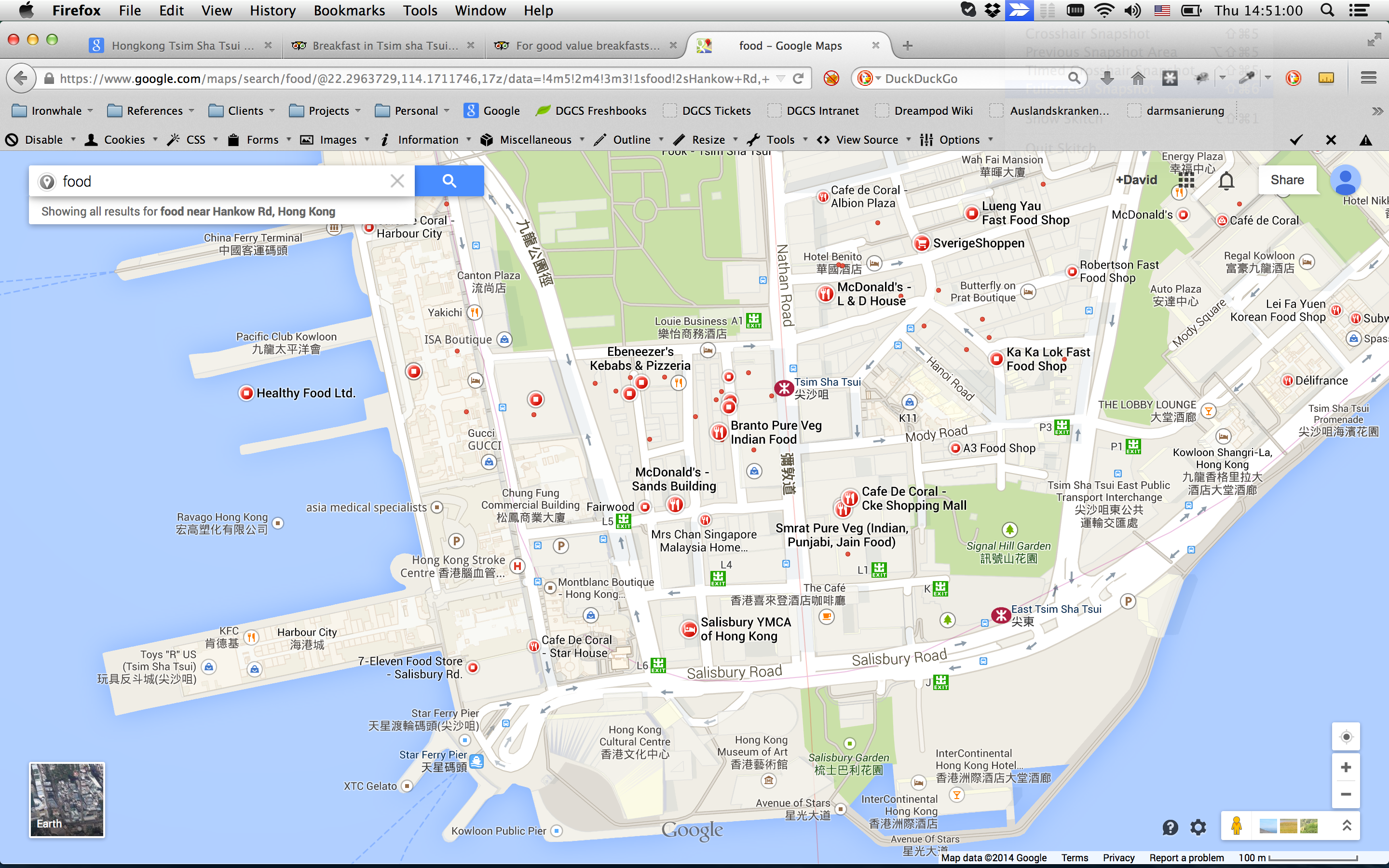Screen dimensions: 1389x868
Task: Switch to Earth view thumbnail
Action: [x=67, y=800]
